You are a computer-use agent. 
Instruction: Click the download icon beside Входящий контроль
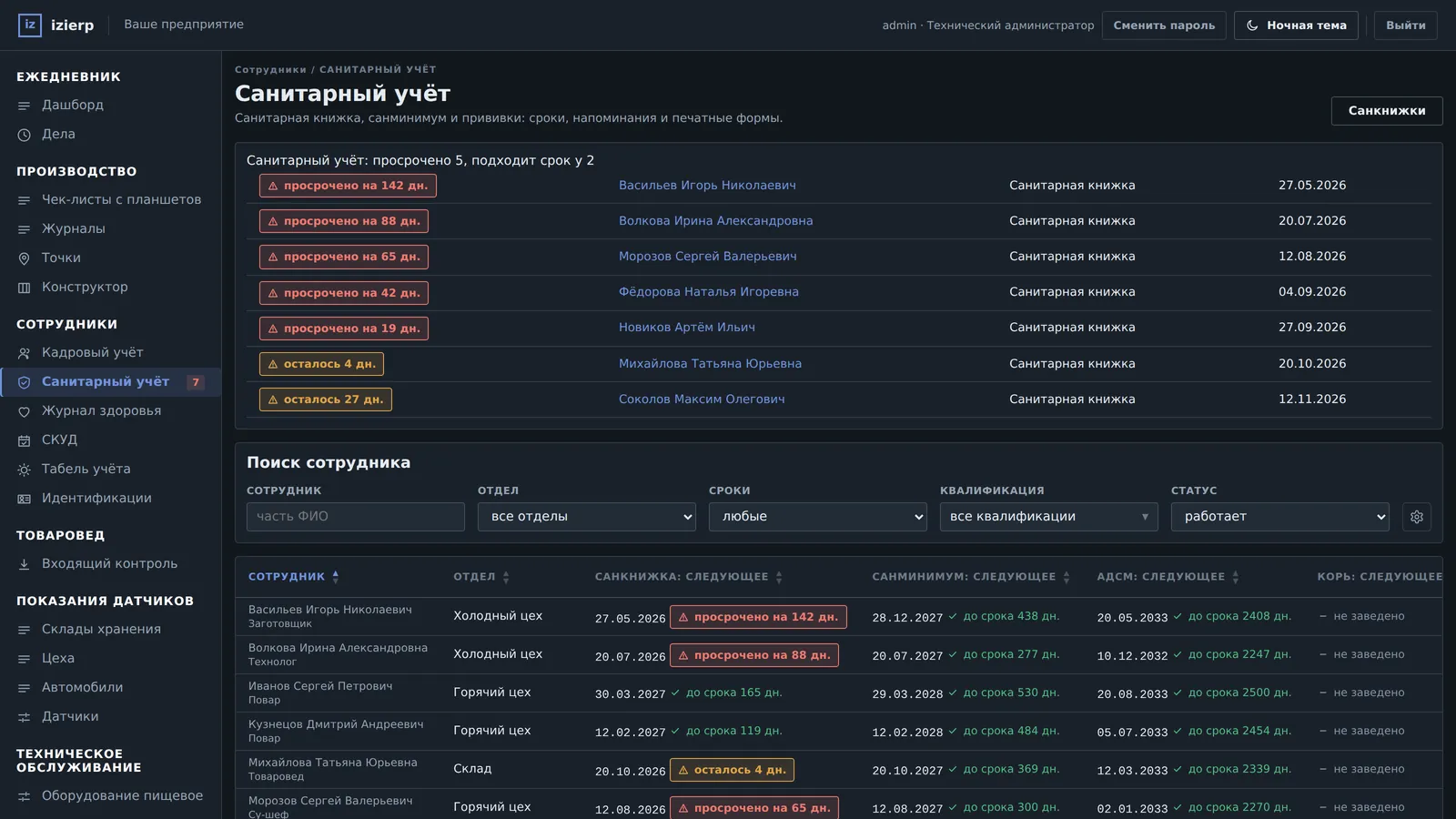[25, 564]
